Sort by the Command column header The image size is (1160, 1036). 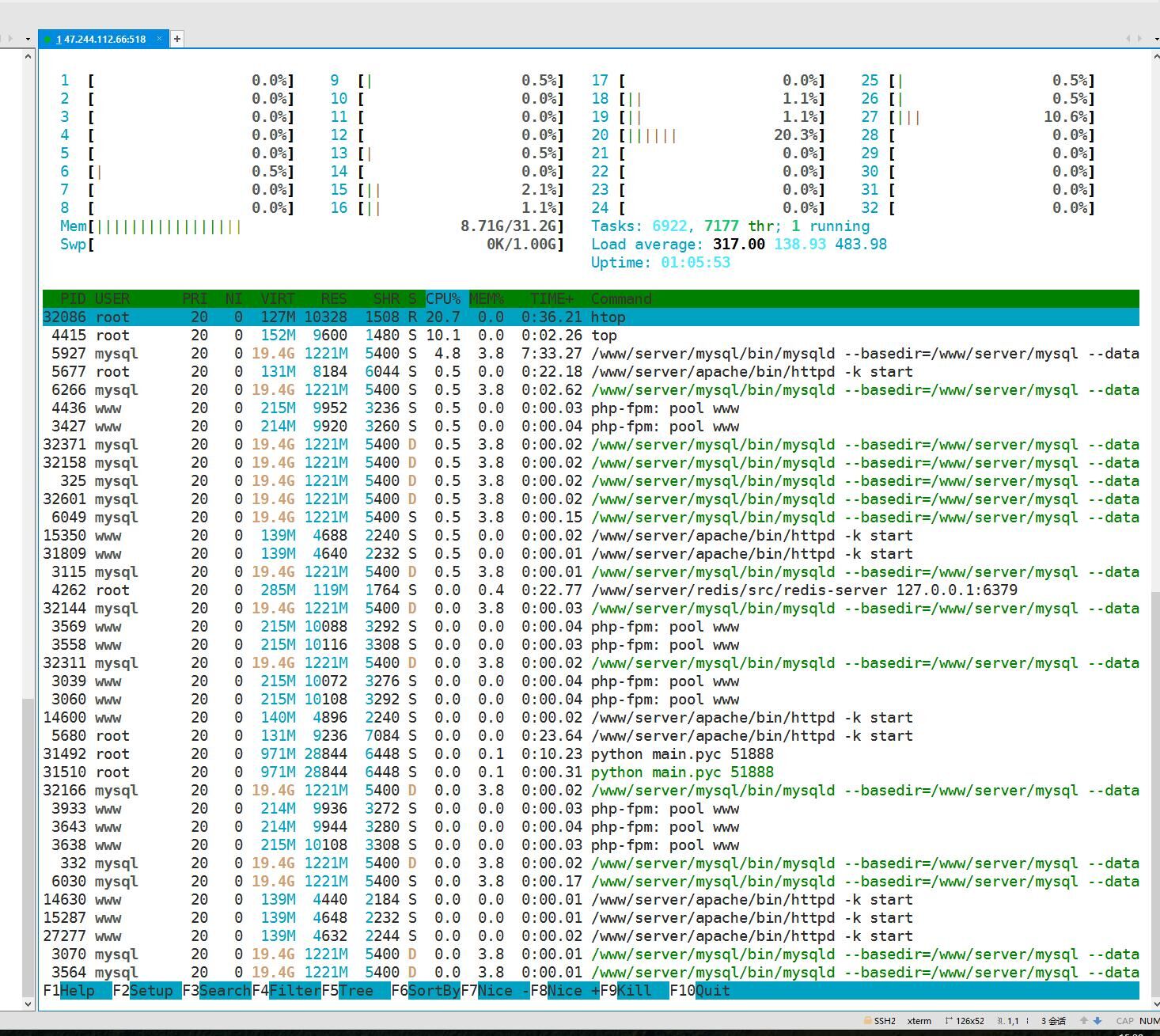[621, 299]
